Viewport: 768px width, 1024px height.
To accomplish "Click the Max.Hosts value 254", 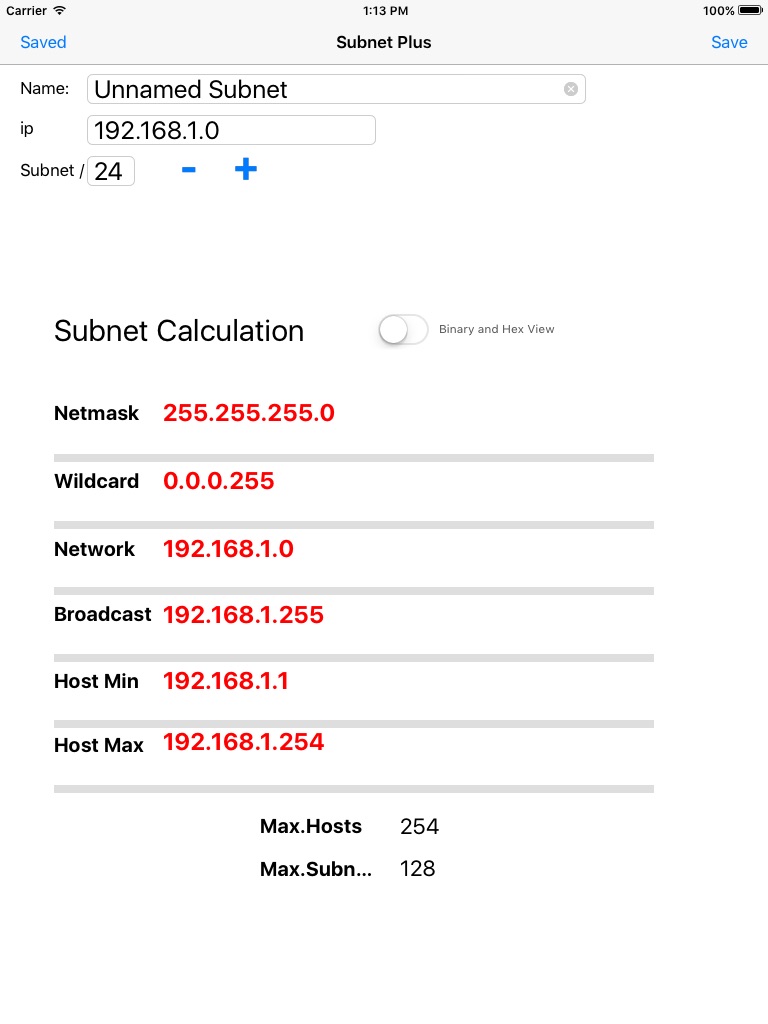I will (419, 826).
